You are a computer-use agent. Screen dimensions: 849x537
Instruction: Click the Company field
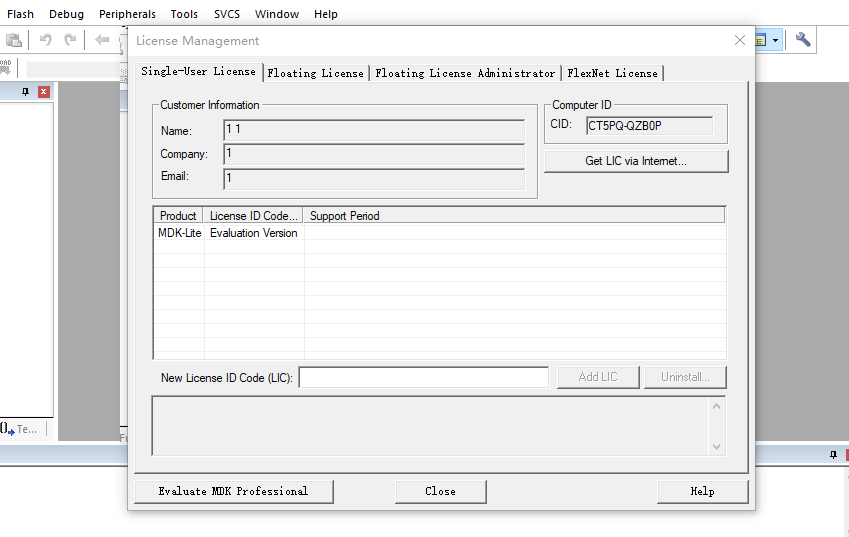click(x=374, y=154)
